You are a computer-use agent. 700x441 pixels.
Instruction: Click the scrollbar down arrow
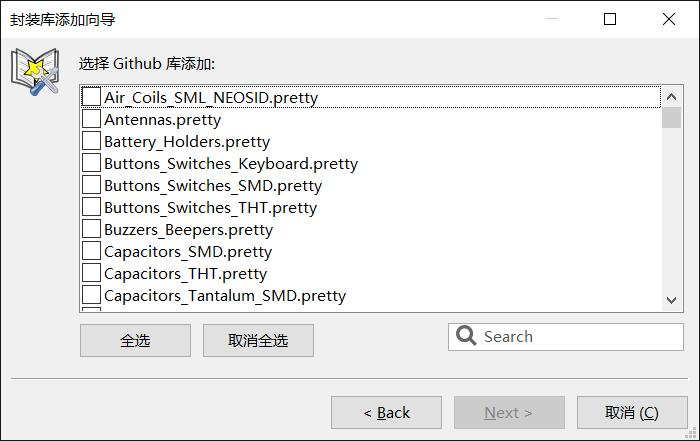[671, 300]
